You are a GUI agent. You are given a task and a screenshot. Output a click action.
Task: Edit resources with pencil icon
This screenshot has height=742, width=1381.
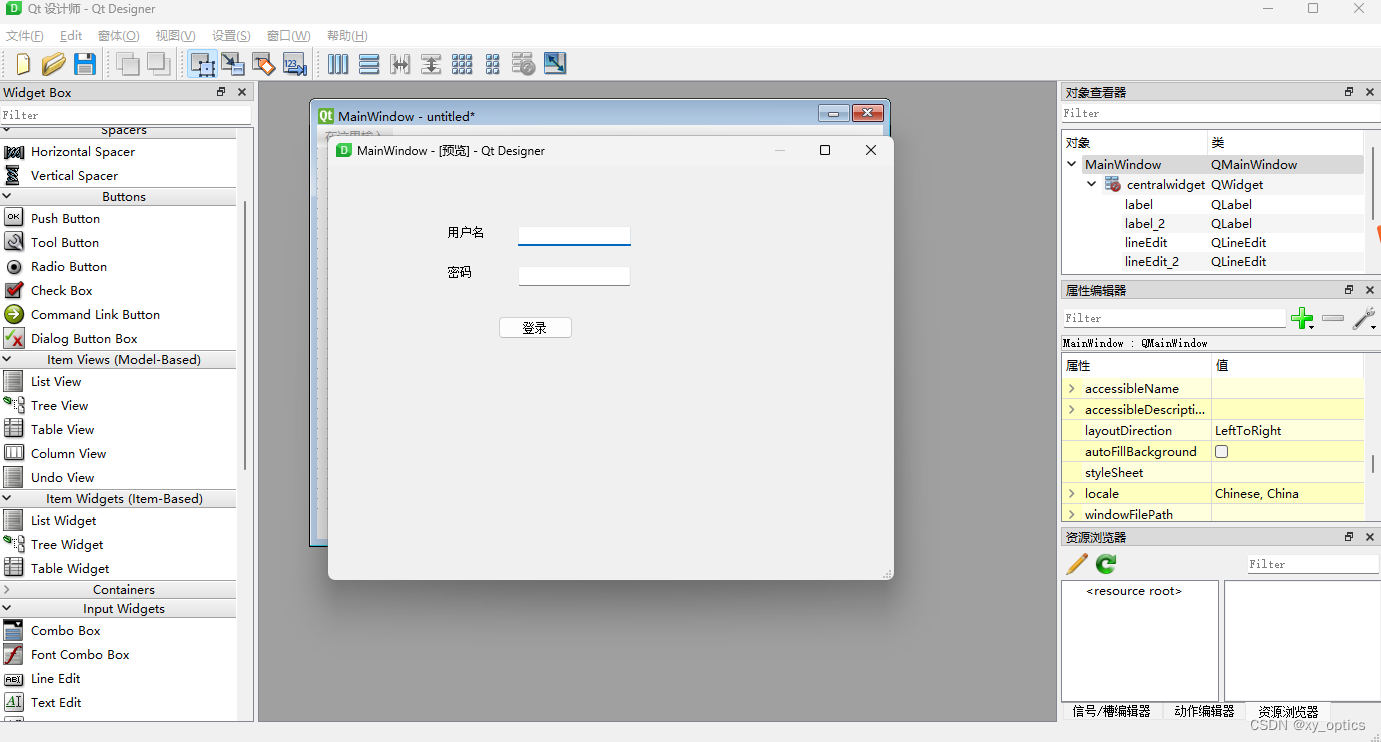tap(1077, 564)
